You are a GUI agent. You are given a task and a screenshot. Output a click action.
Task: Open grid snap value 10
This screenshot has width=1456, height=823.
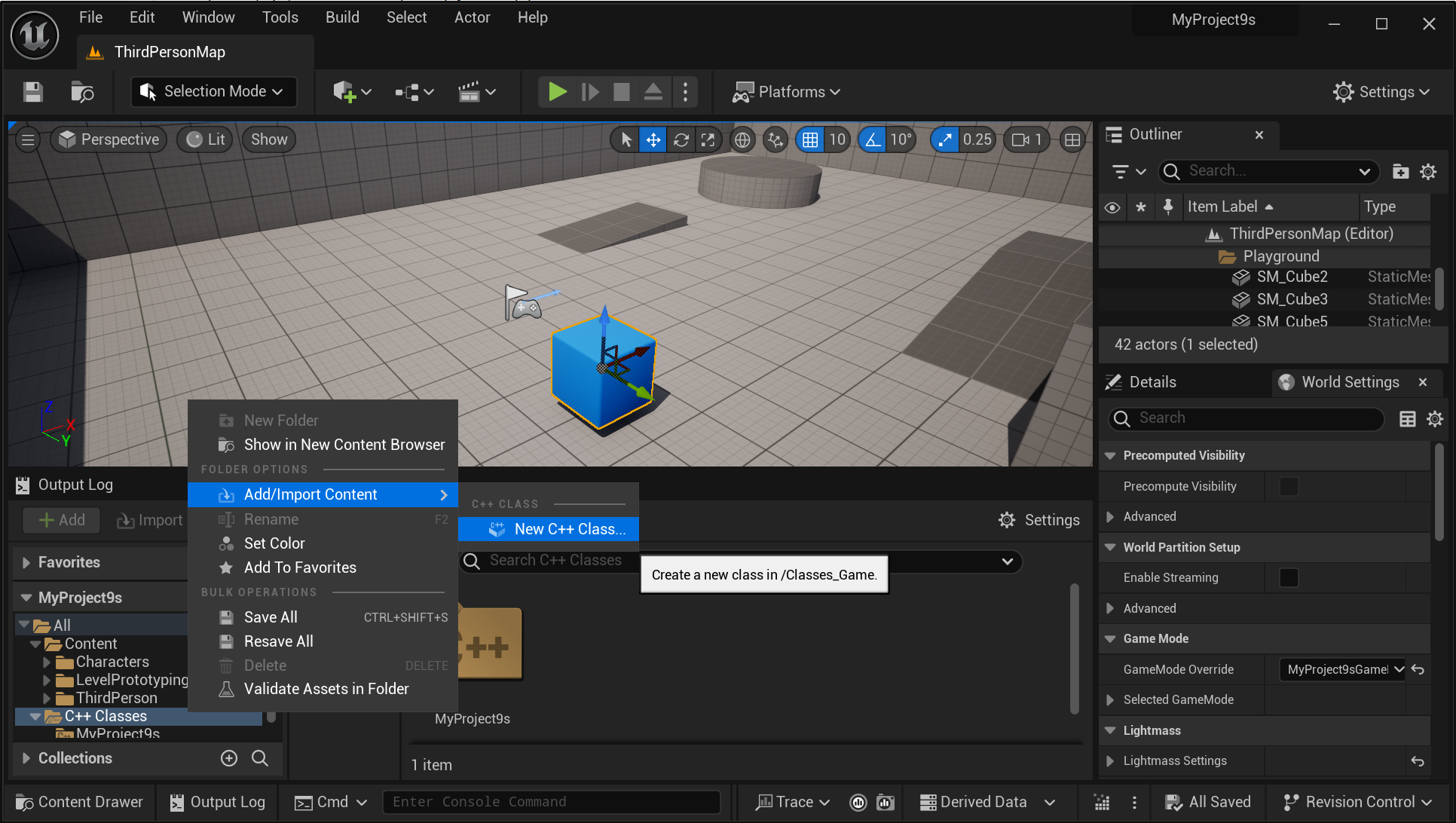(x=837, y=139)
